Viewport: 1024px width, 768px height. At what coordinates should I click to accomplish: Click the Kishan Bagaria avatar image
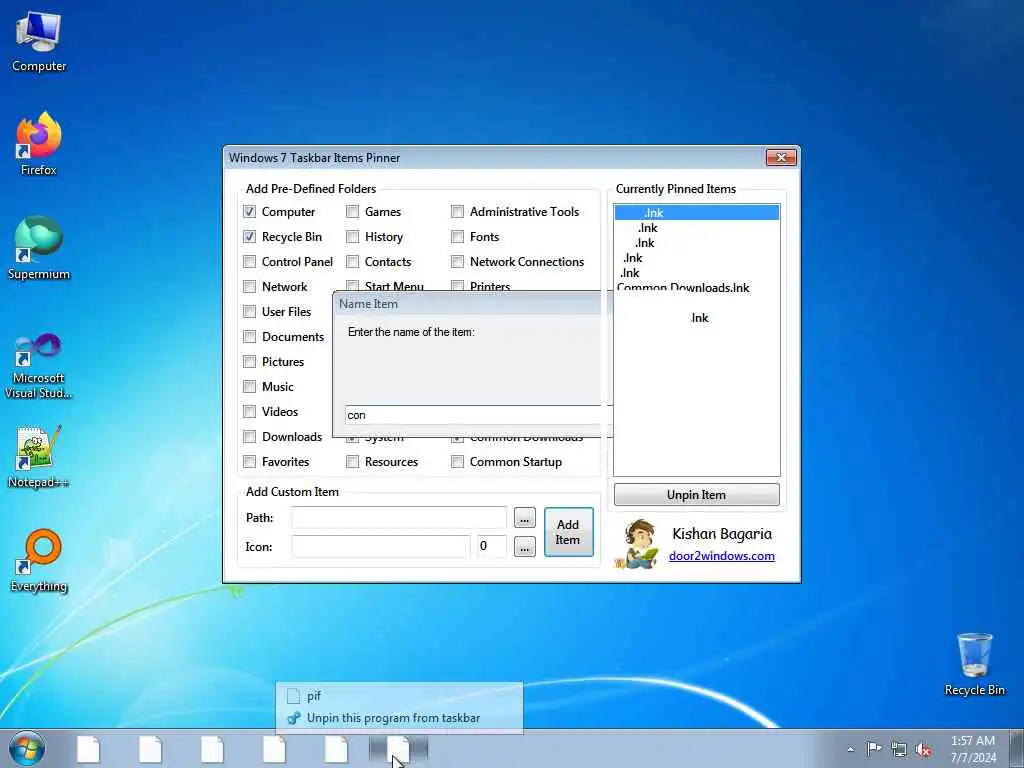click(637, 543)
